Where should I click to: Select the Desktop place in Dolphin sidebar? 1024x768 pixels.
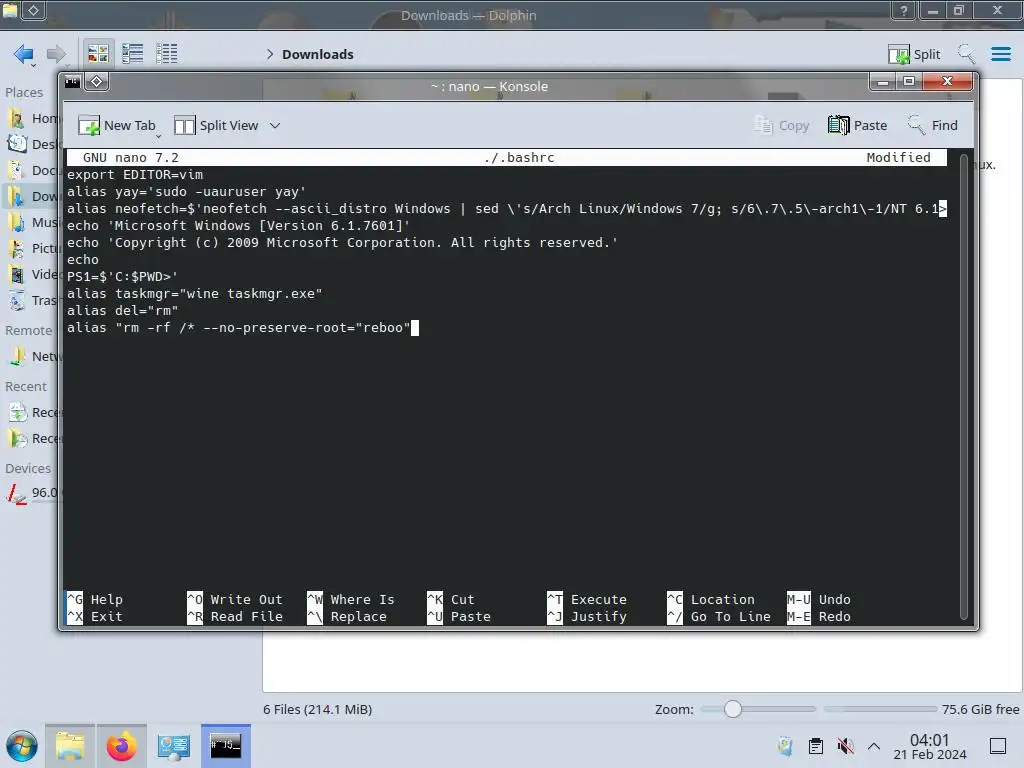tap(33, 144)
